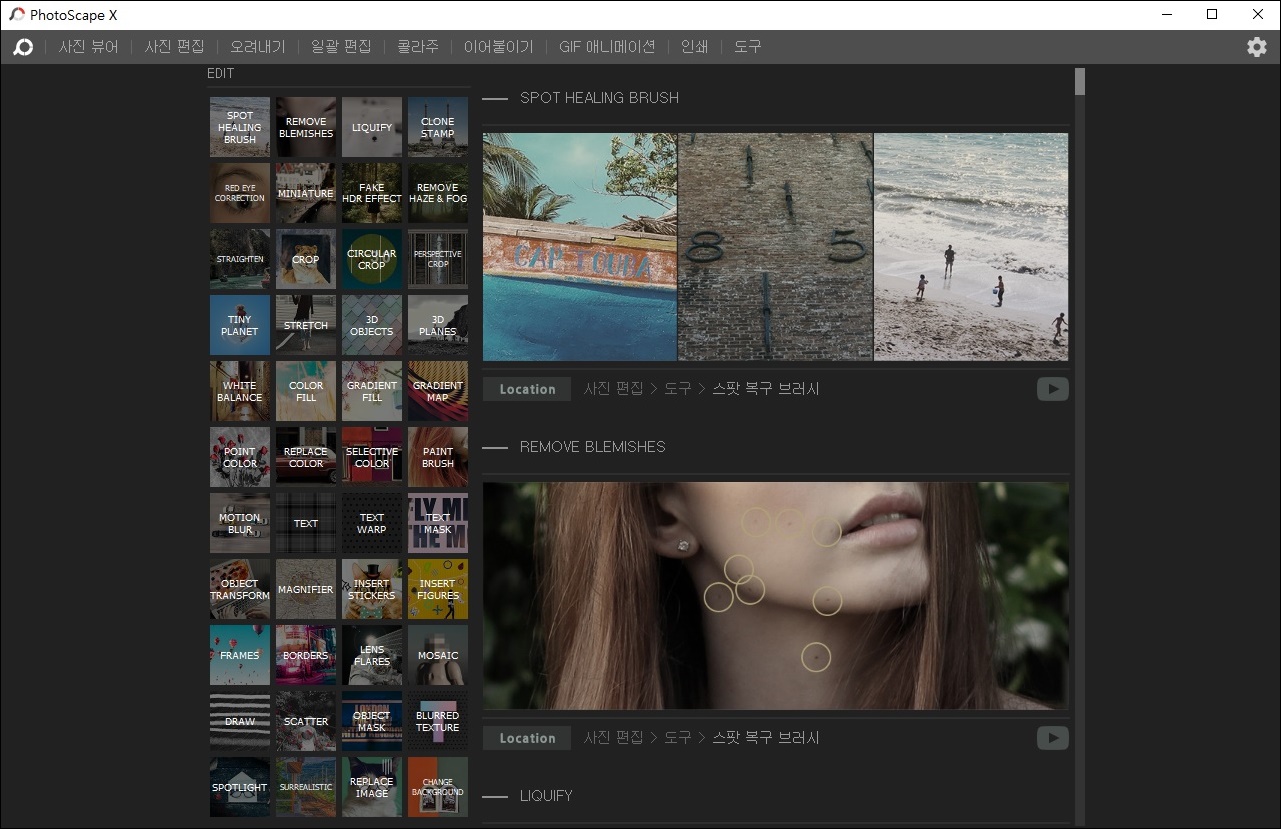
Task: Open the Replace Color tile
Action: (306, 457)
